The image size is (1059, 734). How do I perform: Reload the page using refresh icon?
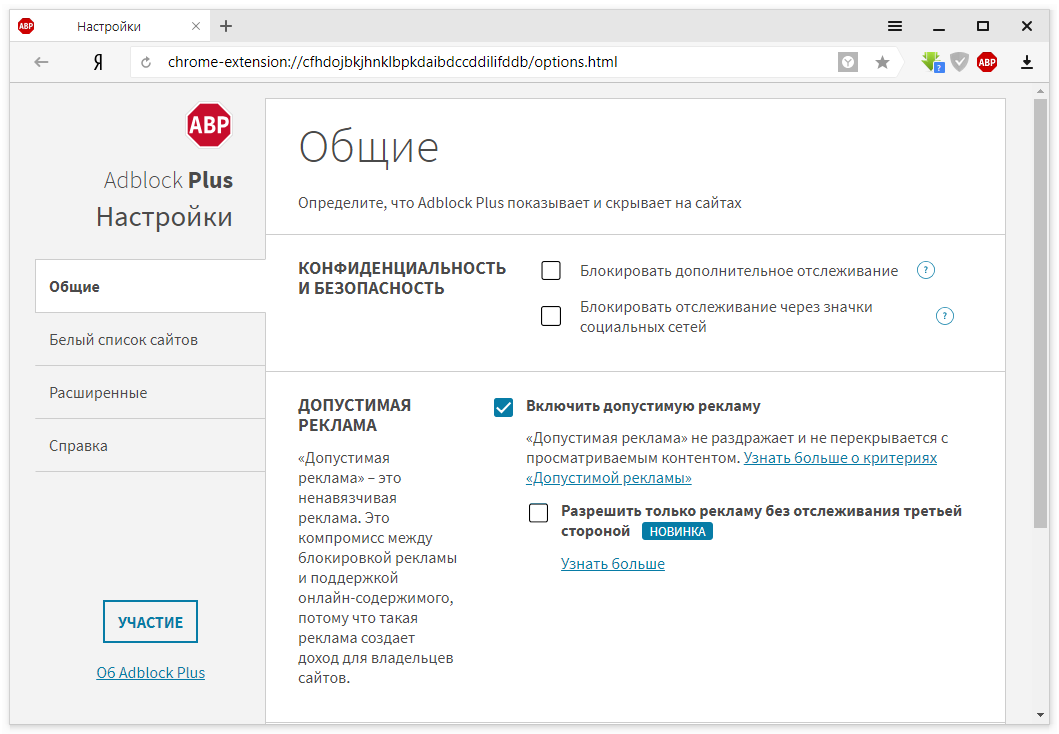pos(146,62)
